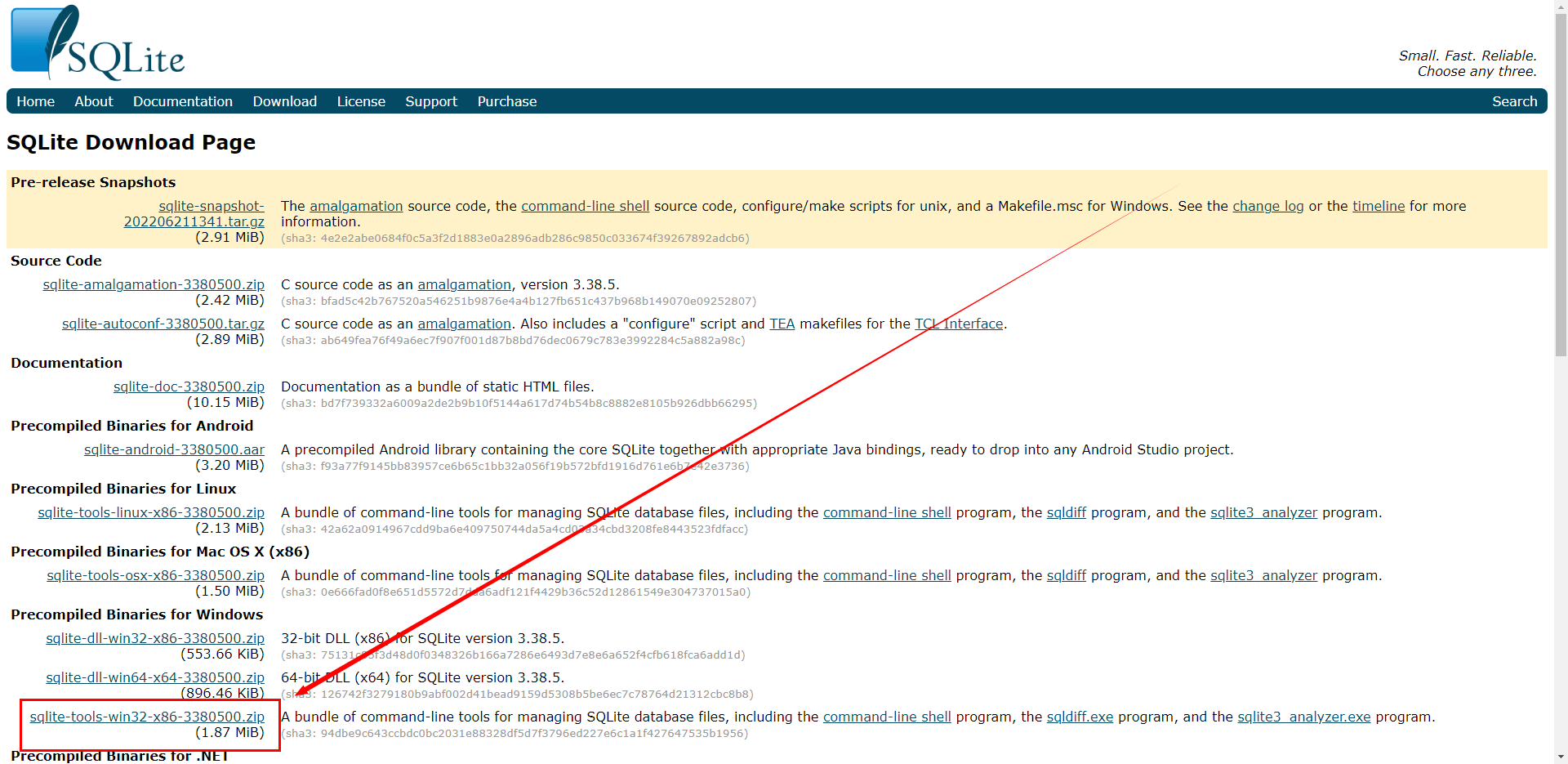Download sqlite-dll-win32-x86-3380500.zip
The image size is (1568, 764).
tap(155, 638)
